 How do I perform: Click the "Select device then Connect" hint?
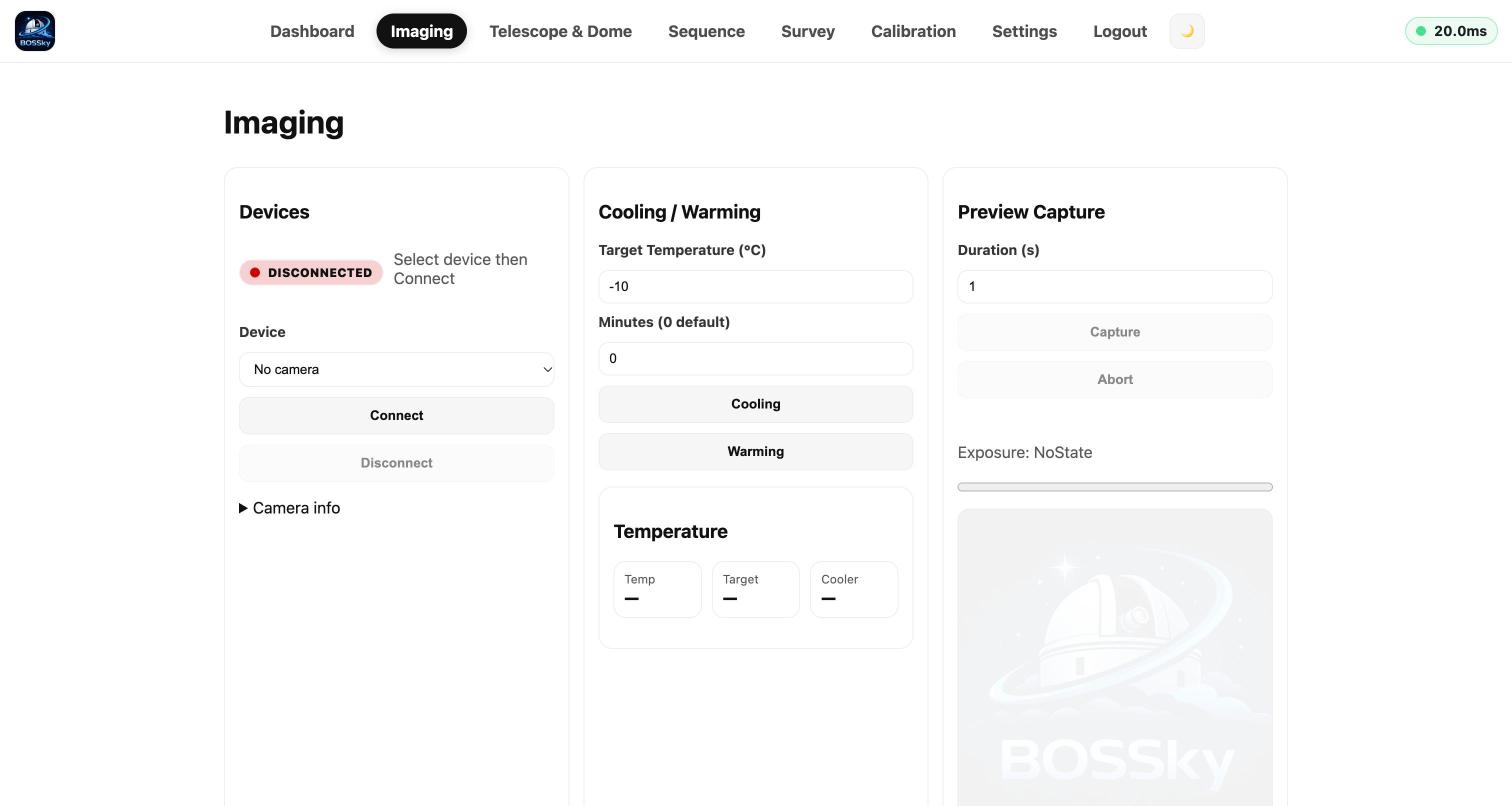coord(460,269)
